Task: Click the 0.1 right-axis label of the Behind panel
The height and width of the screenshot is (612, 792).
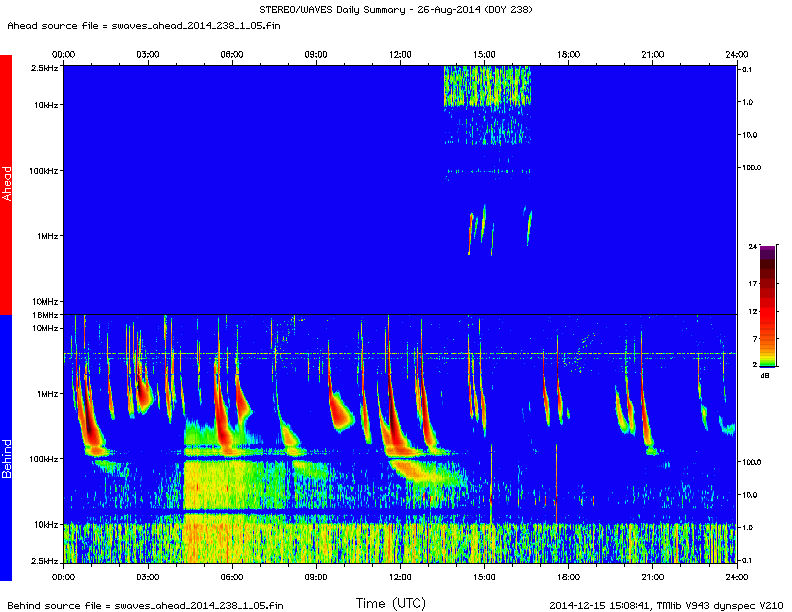Action: [747, 560]
